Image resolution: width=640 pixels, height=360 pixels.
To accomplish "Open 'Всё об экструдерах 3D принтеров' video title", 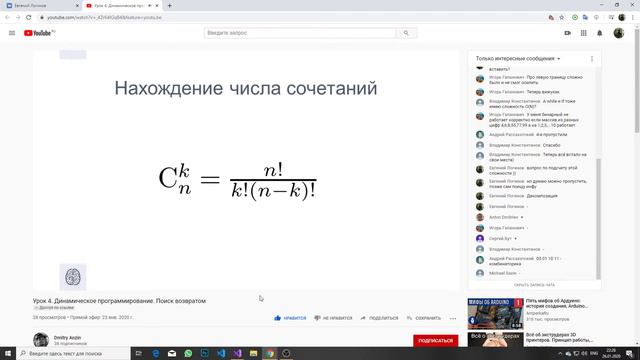I will [x=559, y=337].
